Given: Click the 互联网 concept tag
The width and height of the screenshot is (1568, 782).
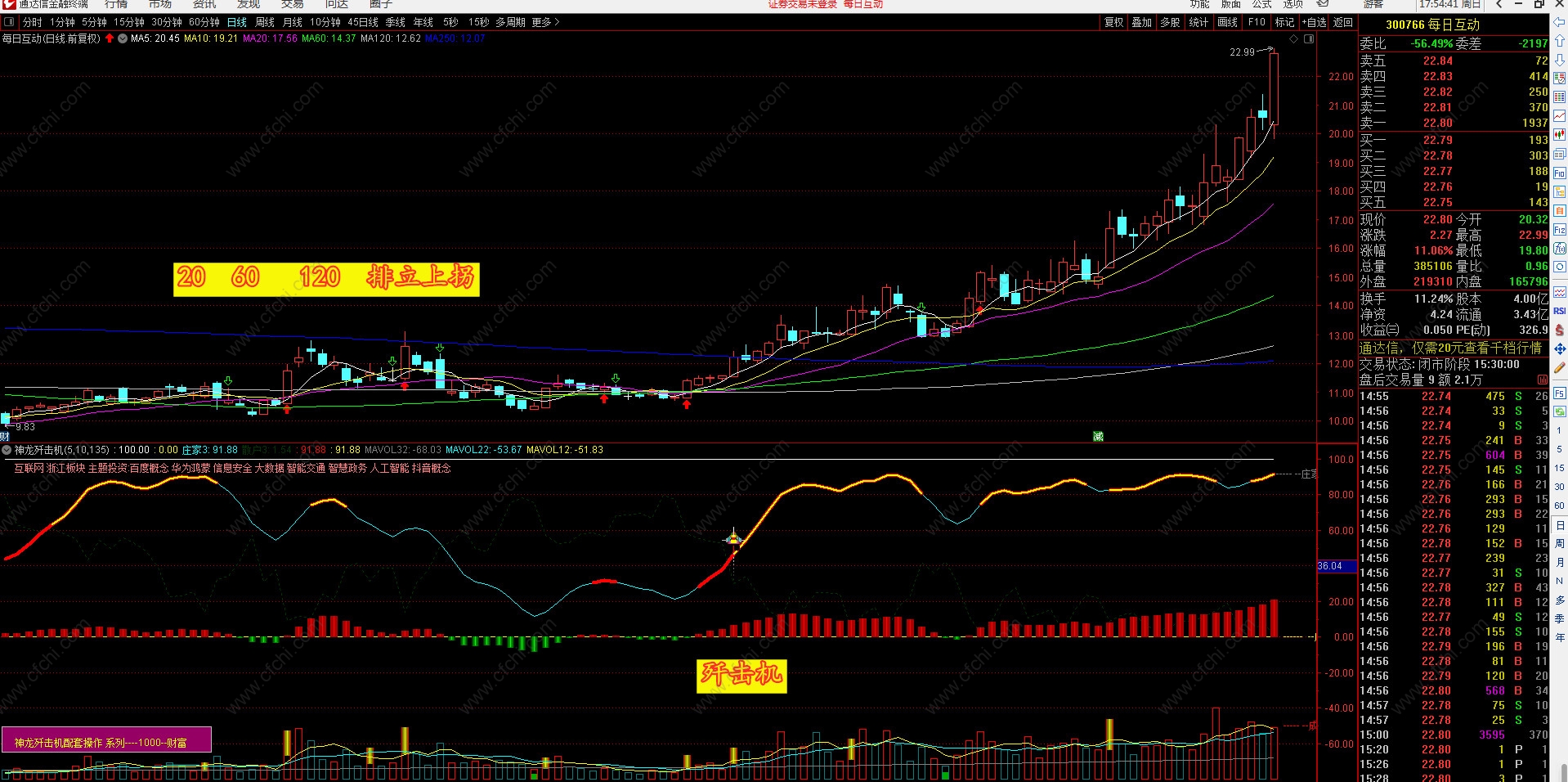Looking at the screenshot, I should point(29,468).
